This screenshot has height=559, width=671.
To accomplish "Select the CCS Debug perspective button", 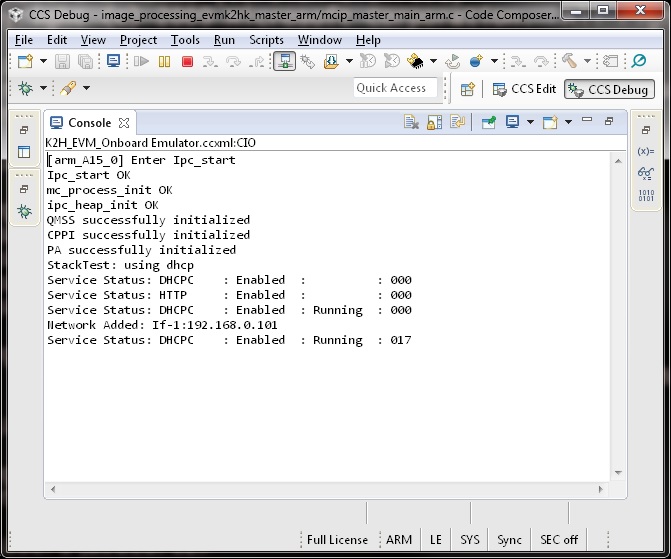I will [x=608, y=89].
